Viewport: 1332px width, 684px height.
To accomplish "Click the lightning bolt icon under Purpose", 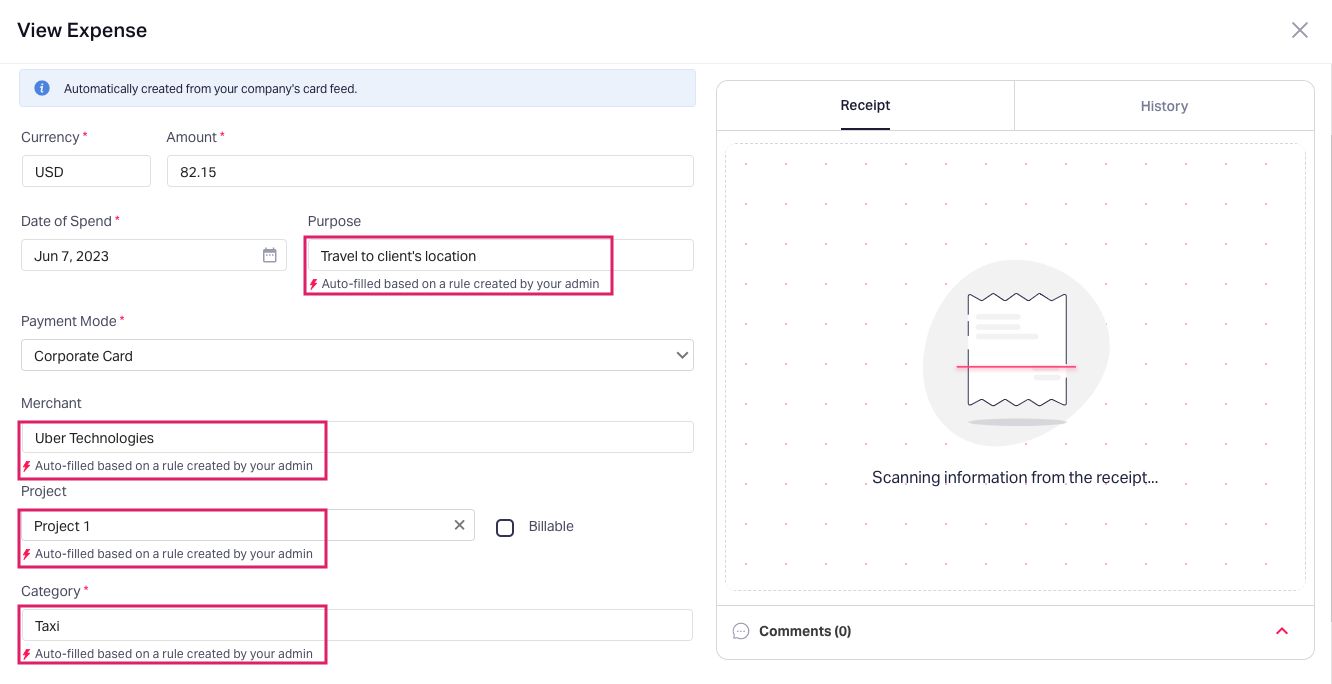I will 314,284.
